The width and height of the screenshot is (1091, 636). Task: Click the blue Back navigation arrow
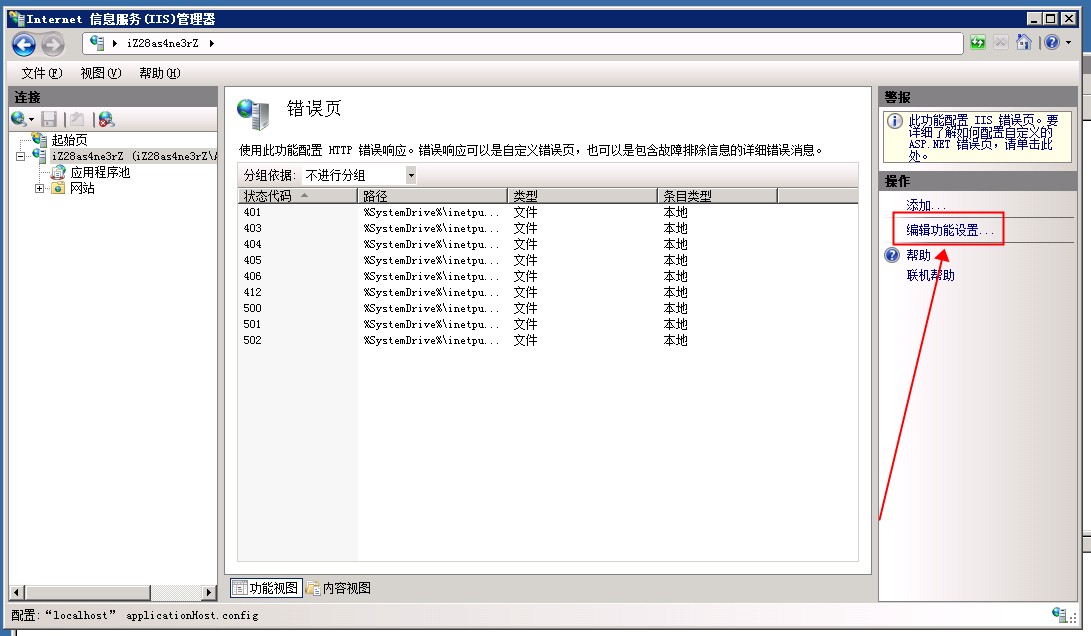(24, 44)
